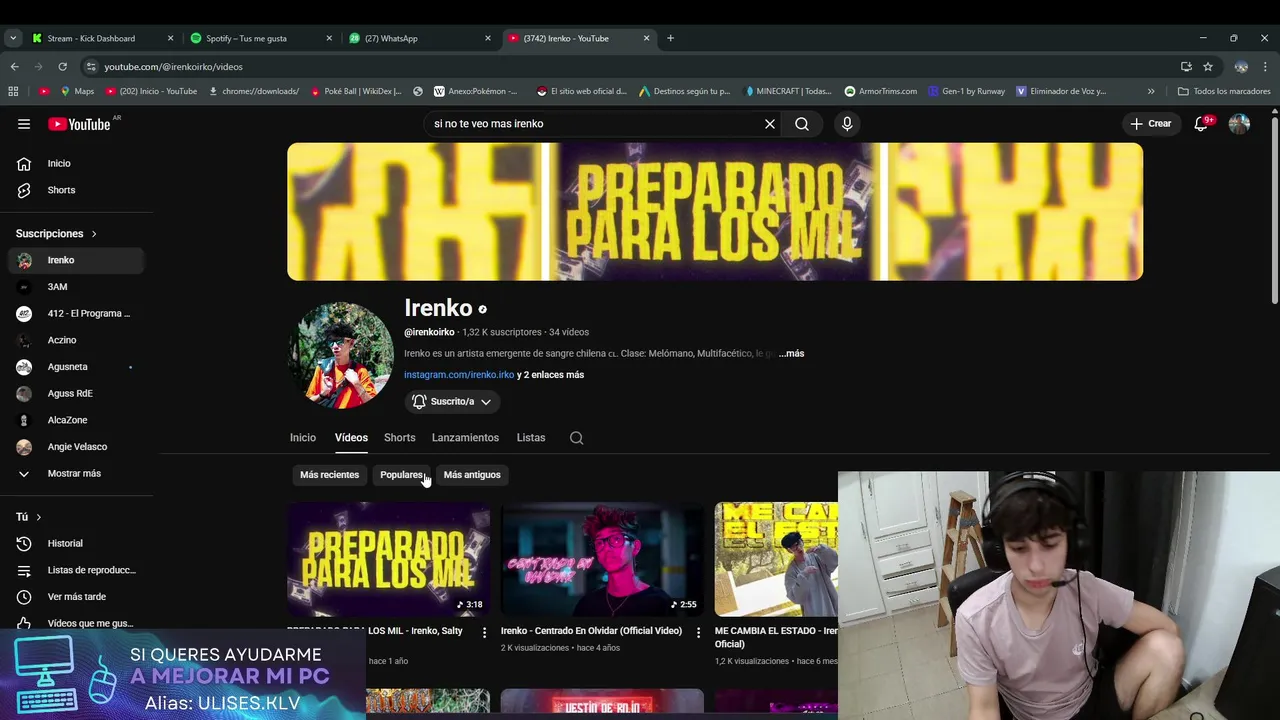Switch to channel Inicio tab
The width and height of the screenshot is (1280, 720).
click(303, 438)
